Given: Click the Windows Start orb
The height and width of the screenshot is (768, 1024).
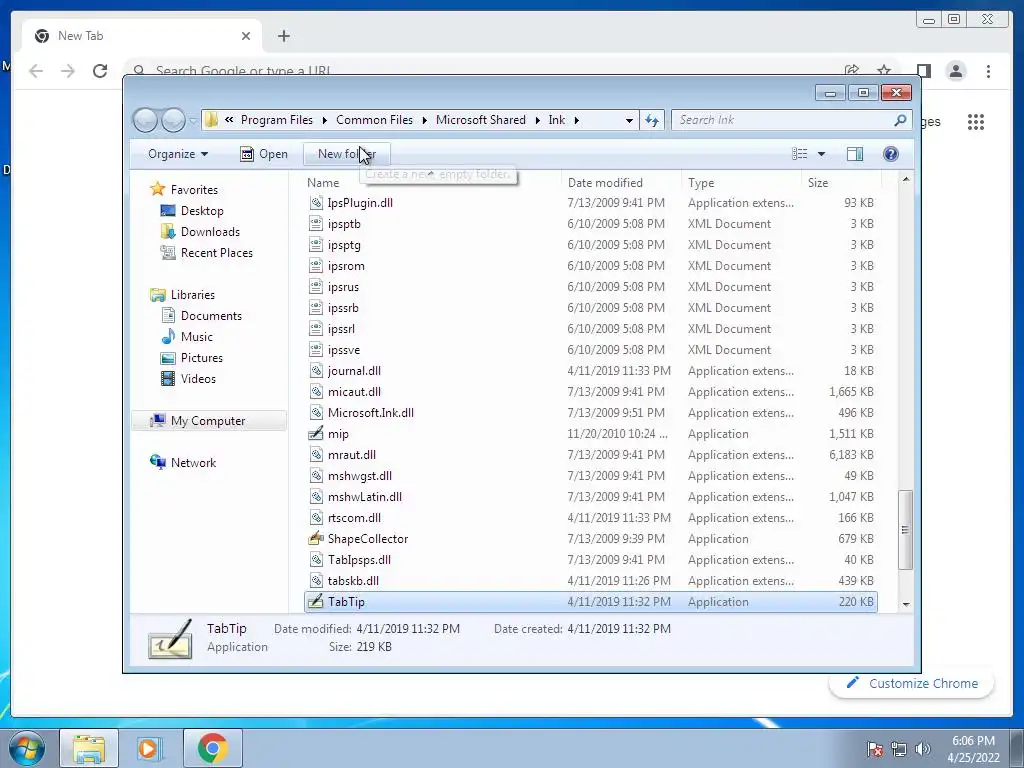Looking at the screenshot, I should point(27,748).
